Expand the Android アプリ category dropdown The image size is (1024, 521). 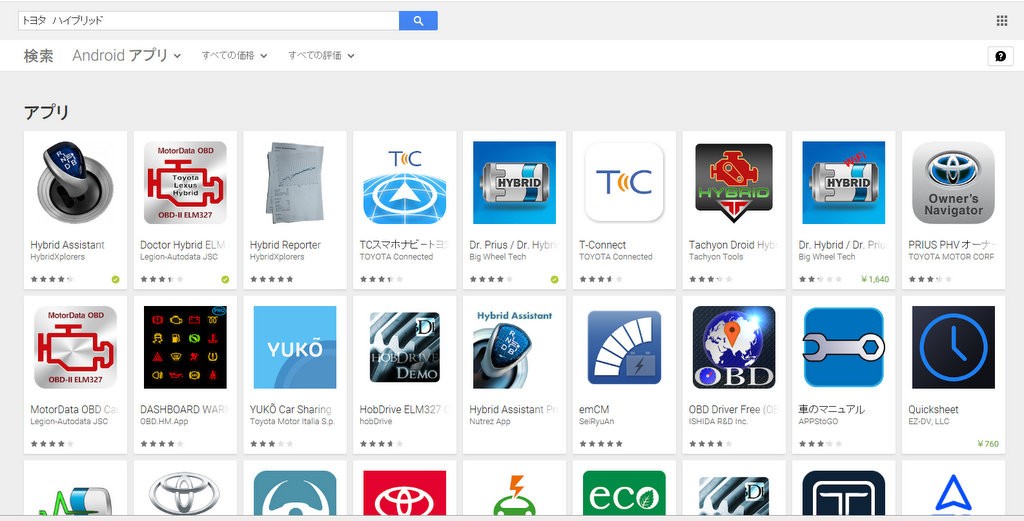tap(127, 55)
